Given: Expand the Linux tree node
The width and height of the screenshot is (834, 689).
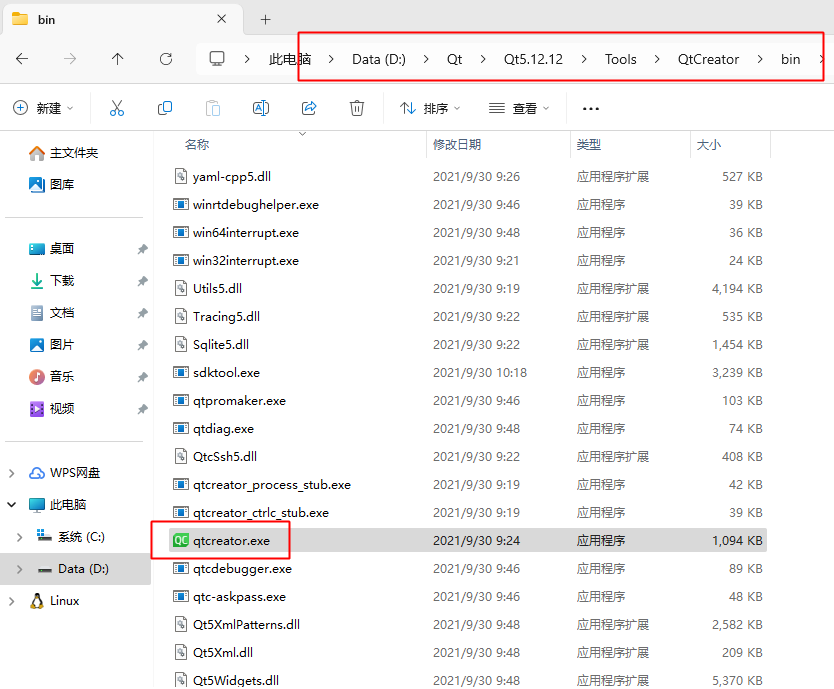Looking at the screenshot, I should click(12, 601).
